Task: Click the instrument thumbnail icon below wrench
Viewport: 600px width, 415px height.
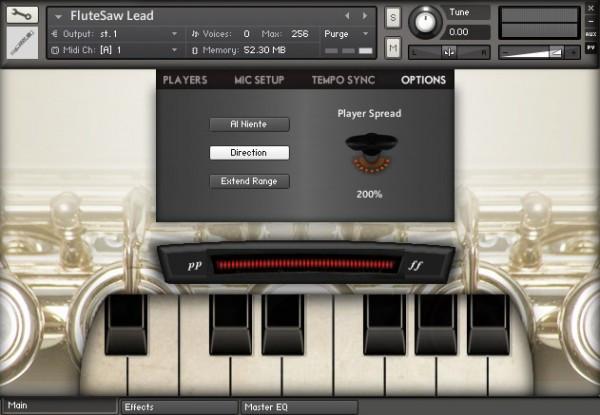Action: (x=22, y=42)
